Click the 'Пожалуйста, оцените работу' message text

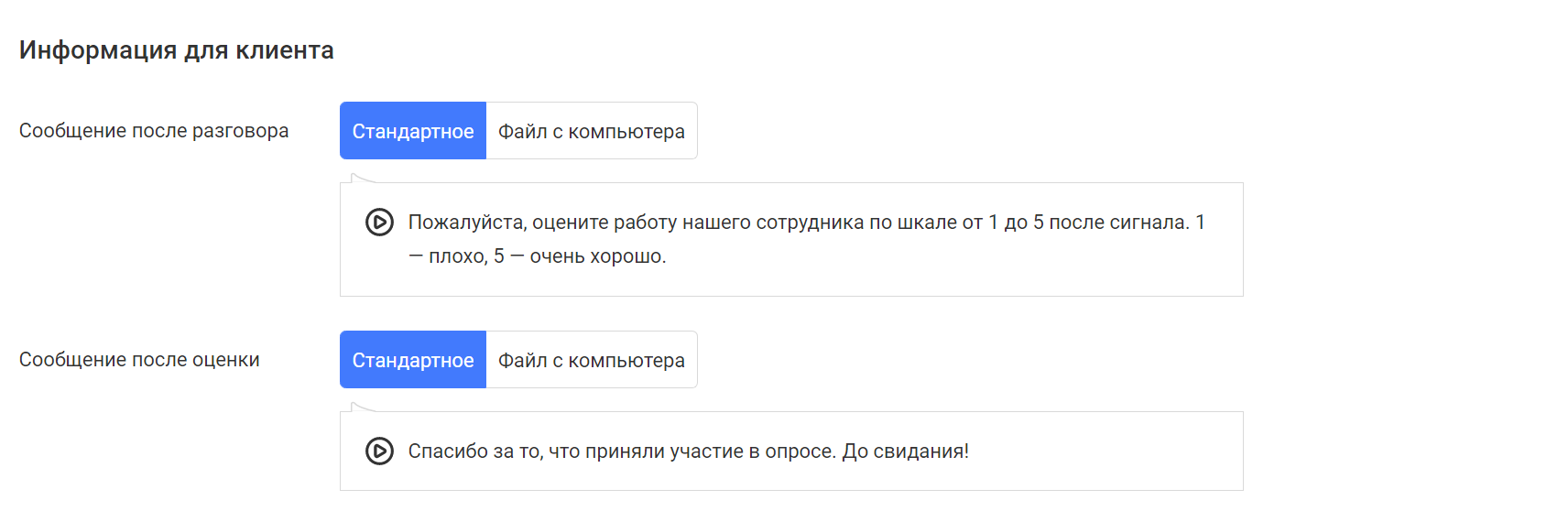[x=806, y=239]
